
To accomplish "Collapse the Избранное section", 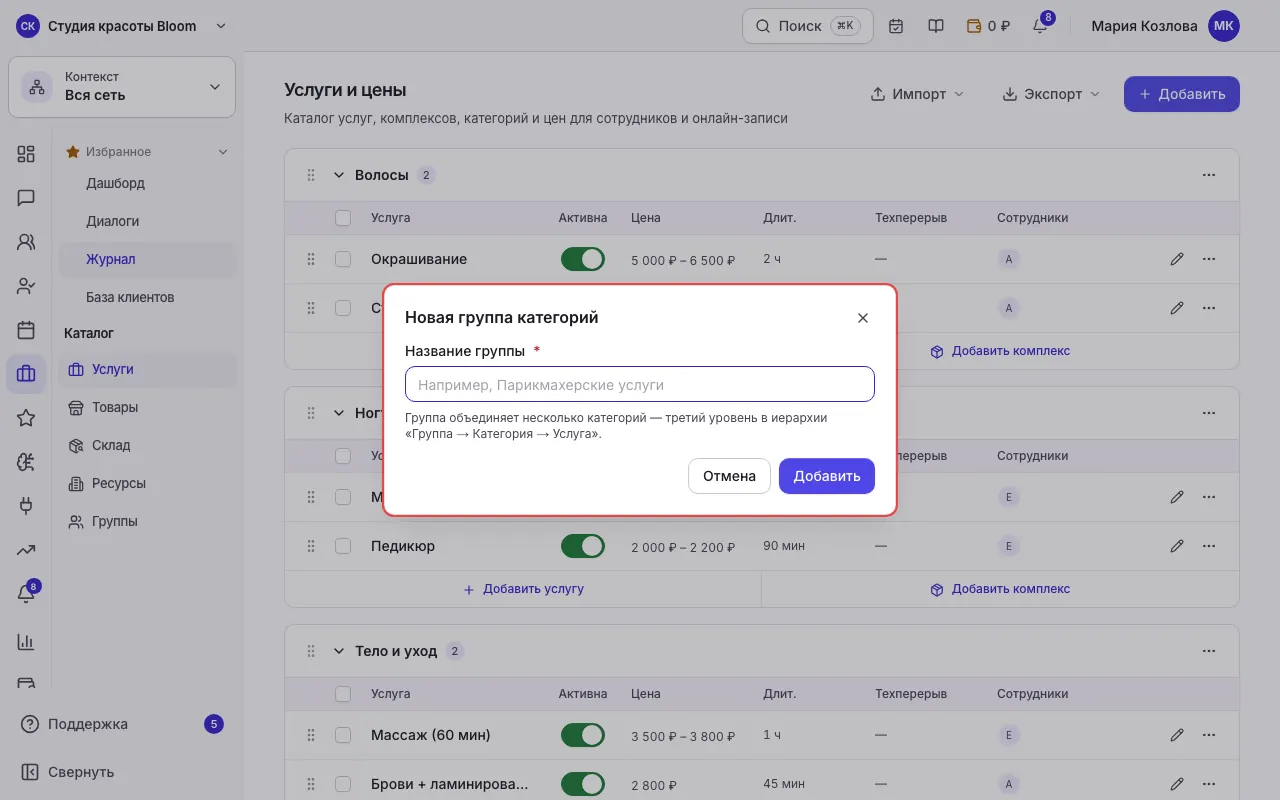I will 223,152.
